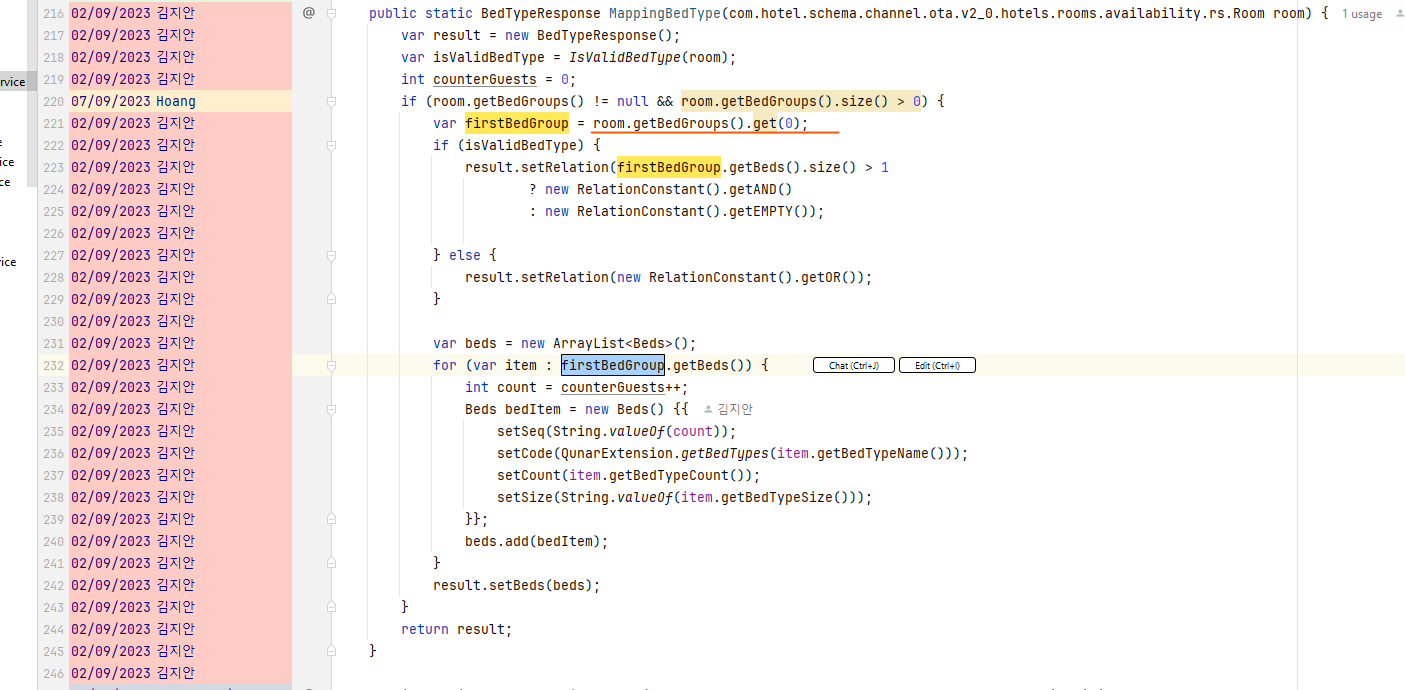Image resolution: width=1405 pixels, height=690 pixels.
Task: Click beds.add(bedItem) on line 240
Action: 533,541
